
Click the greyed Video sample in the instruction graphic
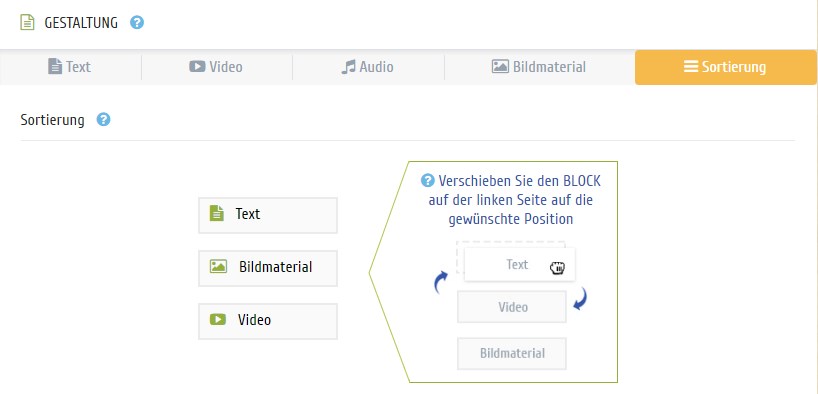tap(512, 307)
